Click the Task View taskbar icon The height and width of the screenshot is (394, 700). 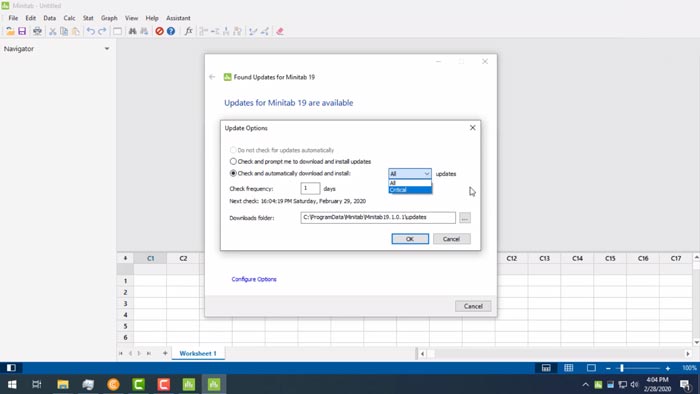pyautogui.click(x=37, y=384)
